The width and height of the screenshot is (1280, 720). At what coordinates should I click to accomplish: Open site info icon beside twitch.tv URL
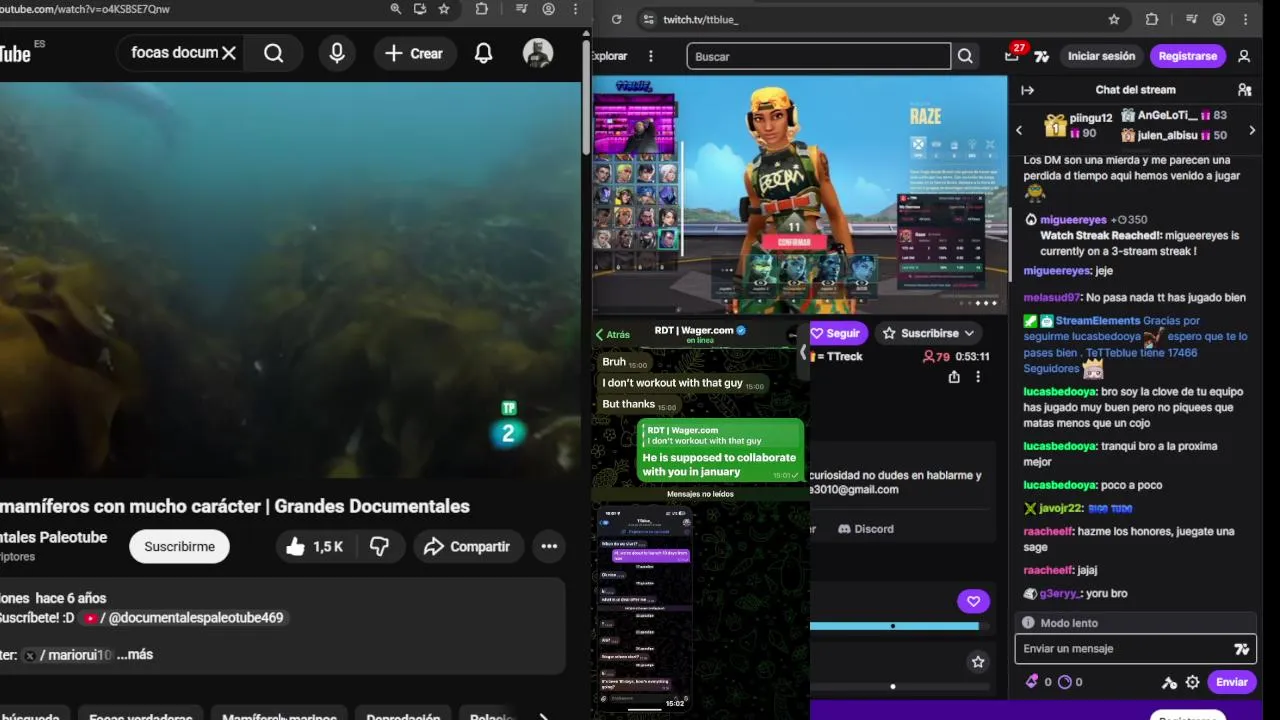pos(648,19)
